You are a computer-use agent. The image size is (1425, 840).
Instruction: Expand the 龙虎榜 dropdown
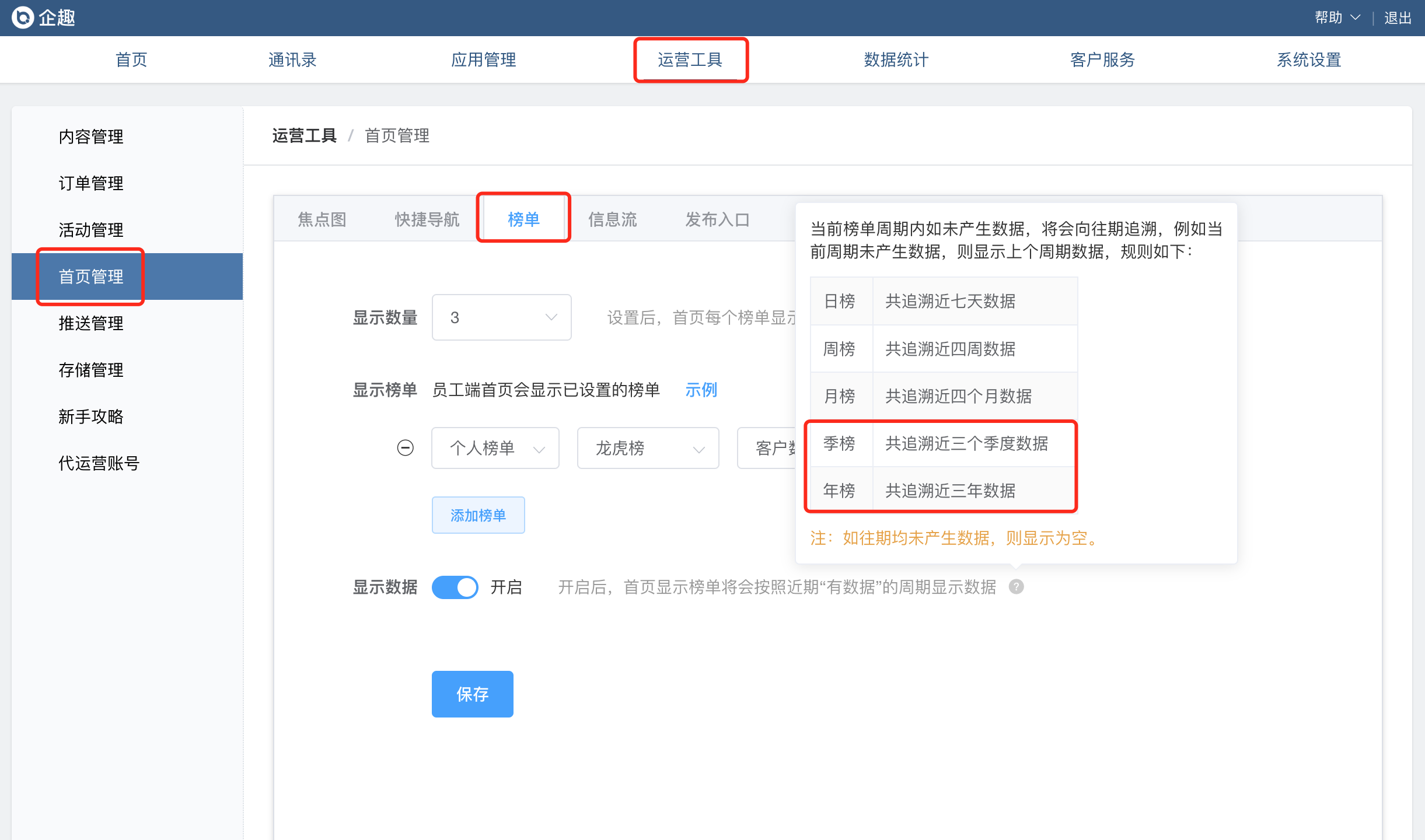click(648, 448)
